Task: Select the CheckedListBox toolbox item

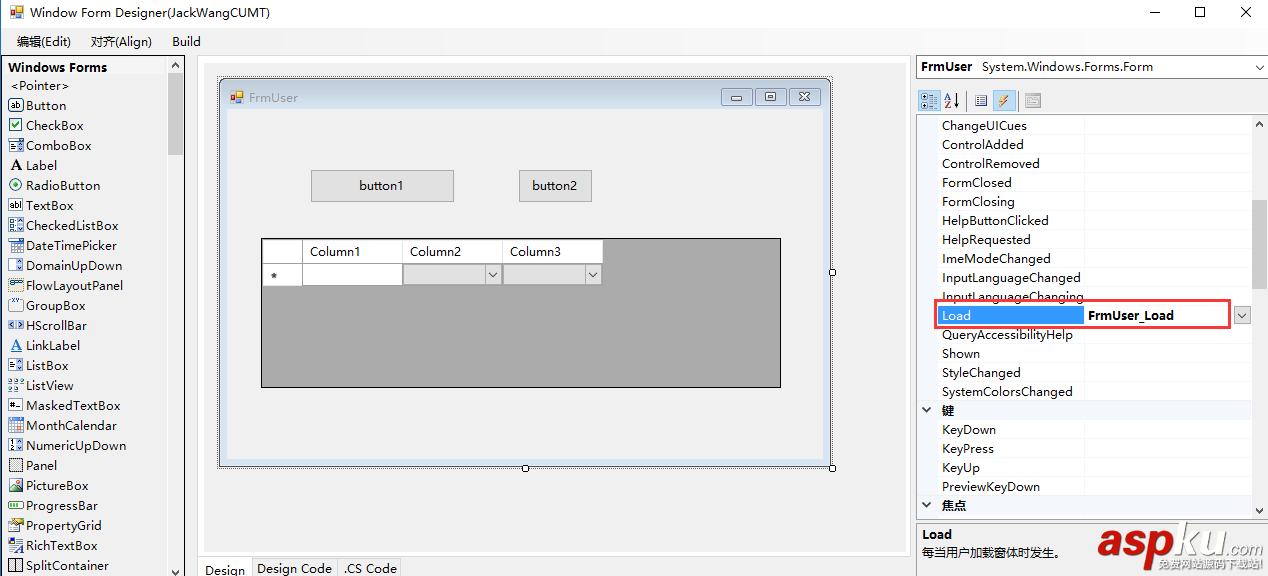Action: (x=63, y=225)
